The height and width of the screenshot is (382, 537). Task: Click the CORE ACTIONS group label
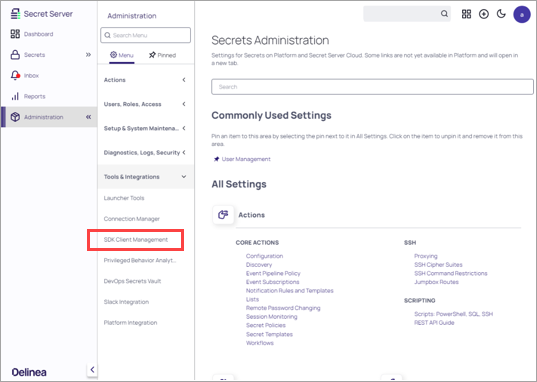coord(257,243)
